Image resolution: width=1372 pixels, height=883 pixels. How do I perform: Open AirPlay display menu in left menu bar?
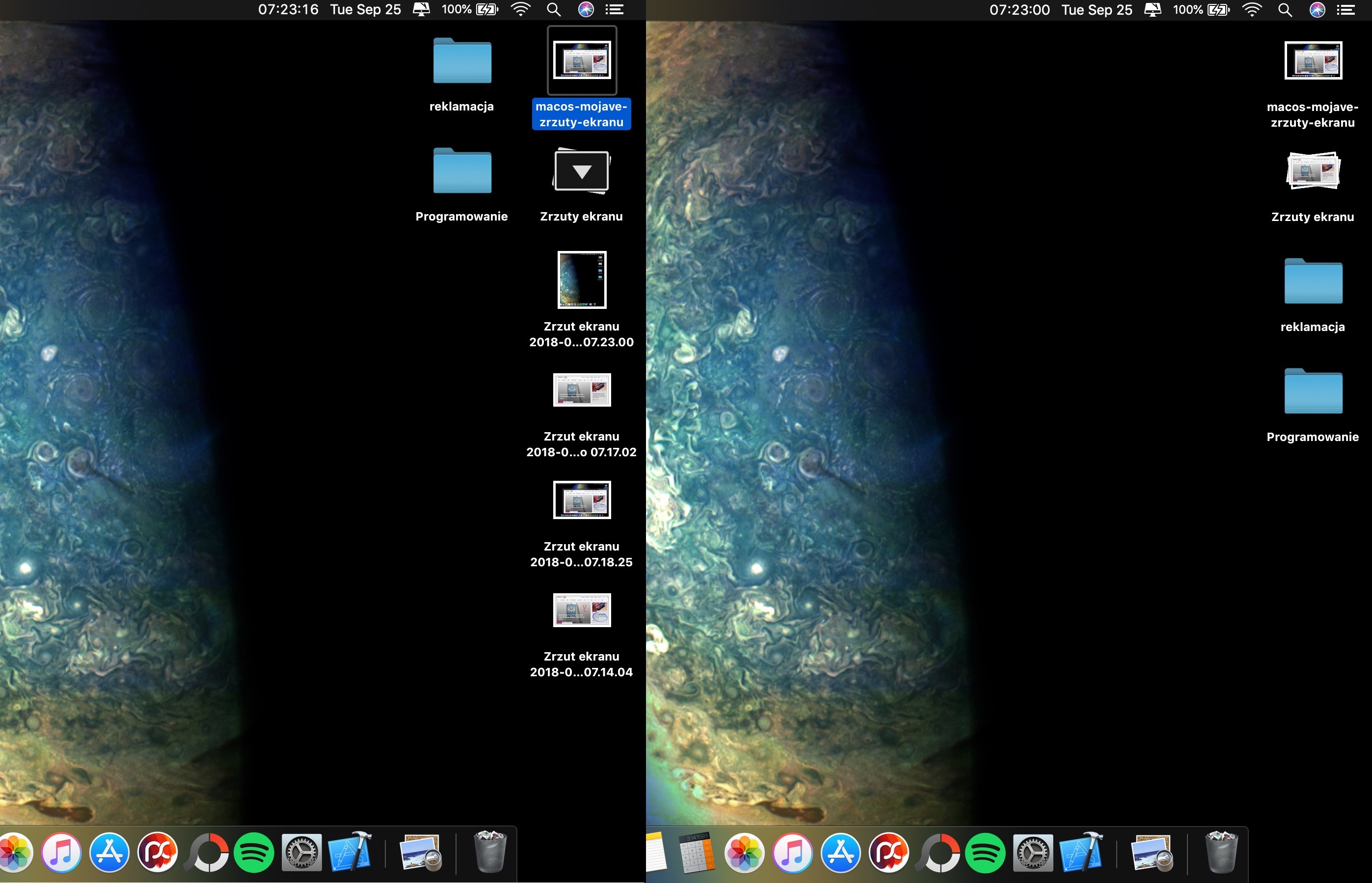(421, 10)
